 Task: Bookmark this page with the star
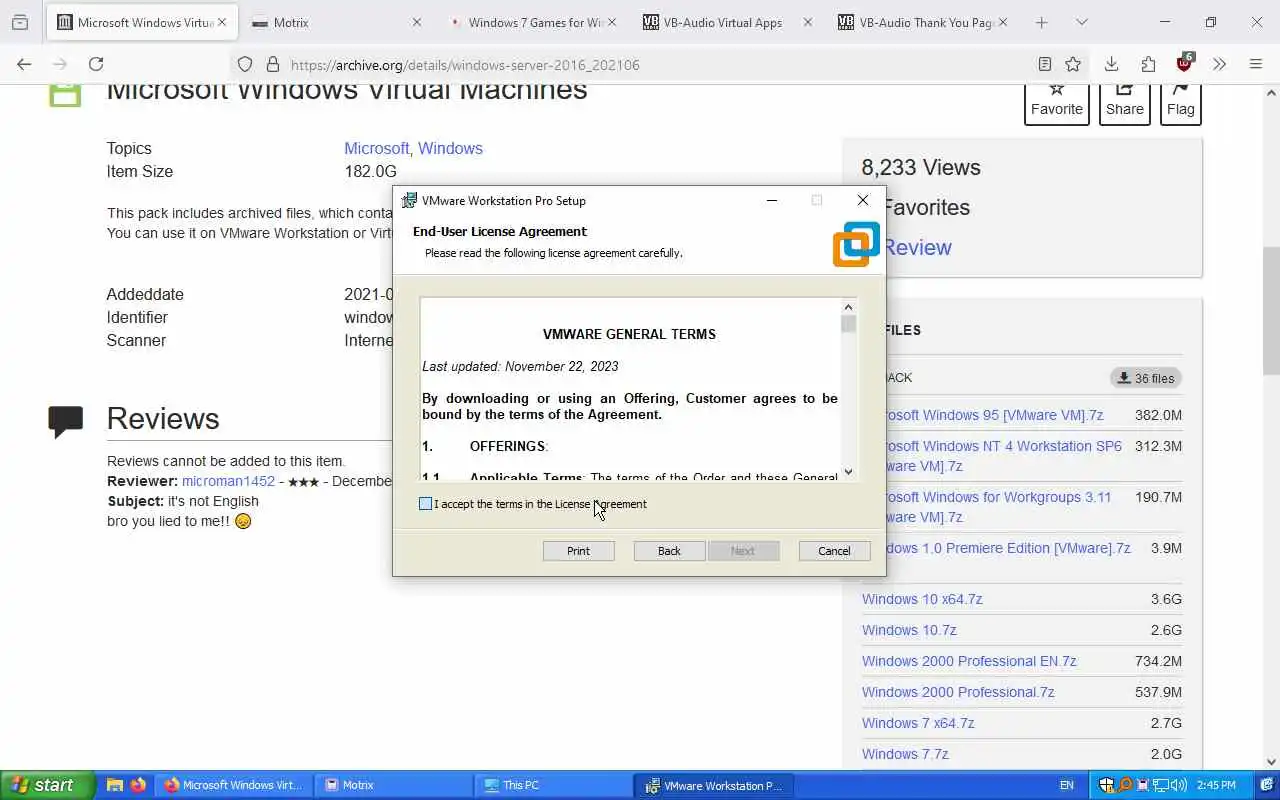coord(1073,64)
